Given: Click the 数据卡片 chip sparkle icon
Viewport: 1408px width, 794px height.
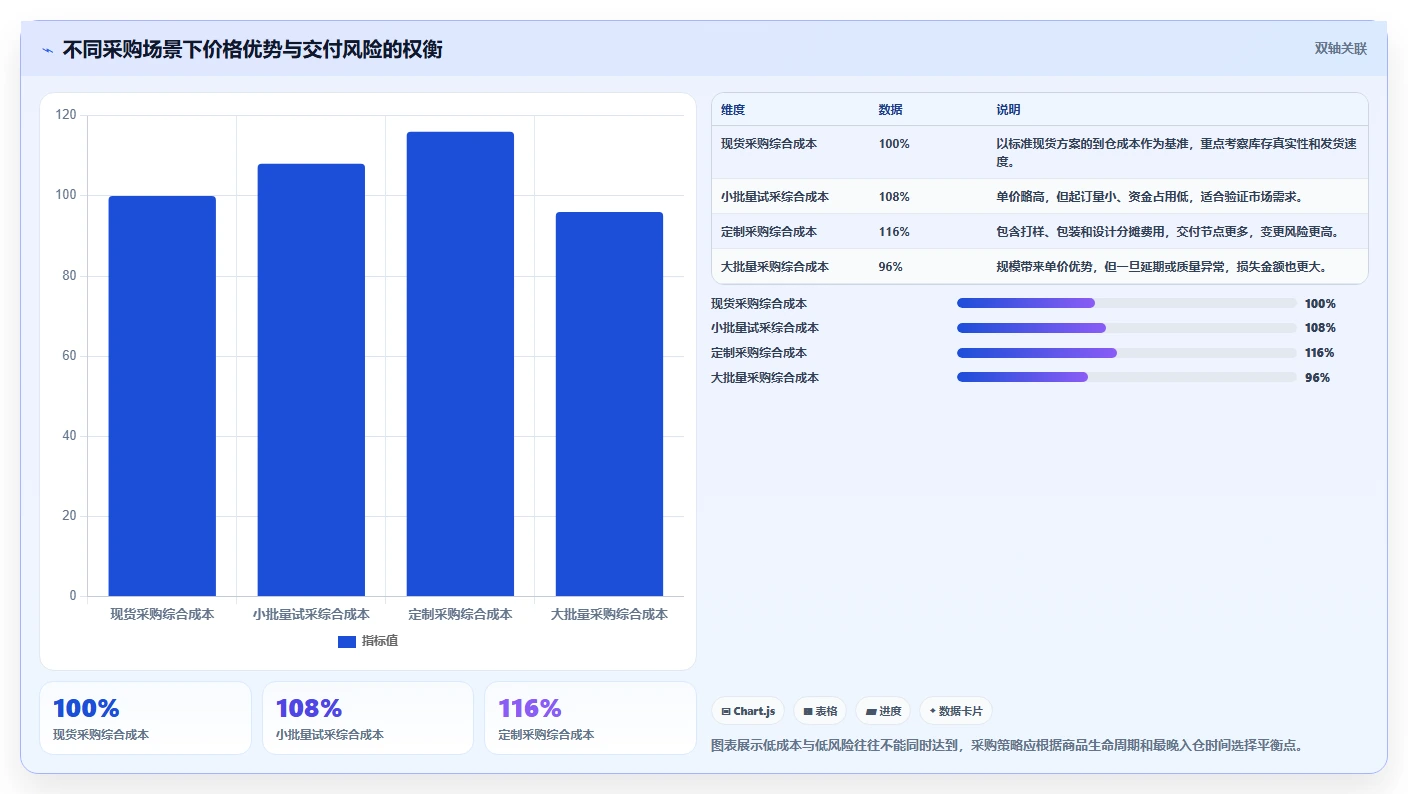Looking at the screenshot, I should [933, 711].
